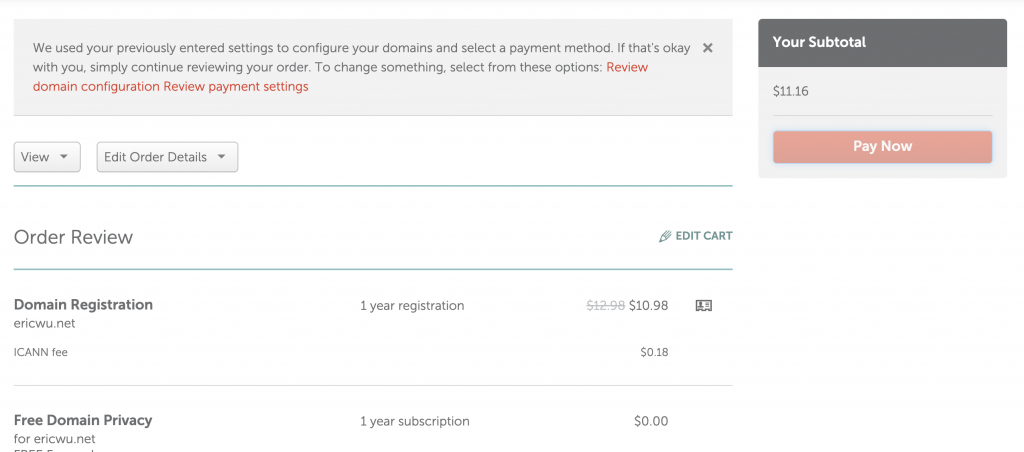The height and width of the screenshot is (452, 1024).
Task: Expand the Edit Order Details dropdown
Action: tap(167, 157)
